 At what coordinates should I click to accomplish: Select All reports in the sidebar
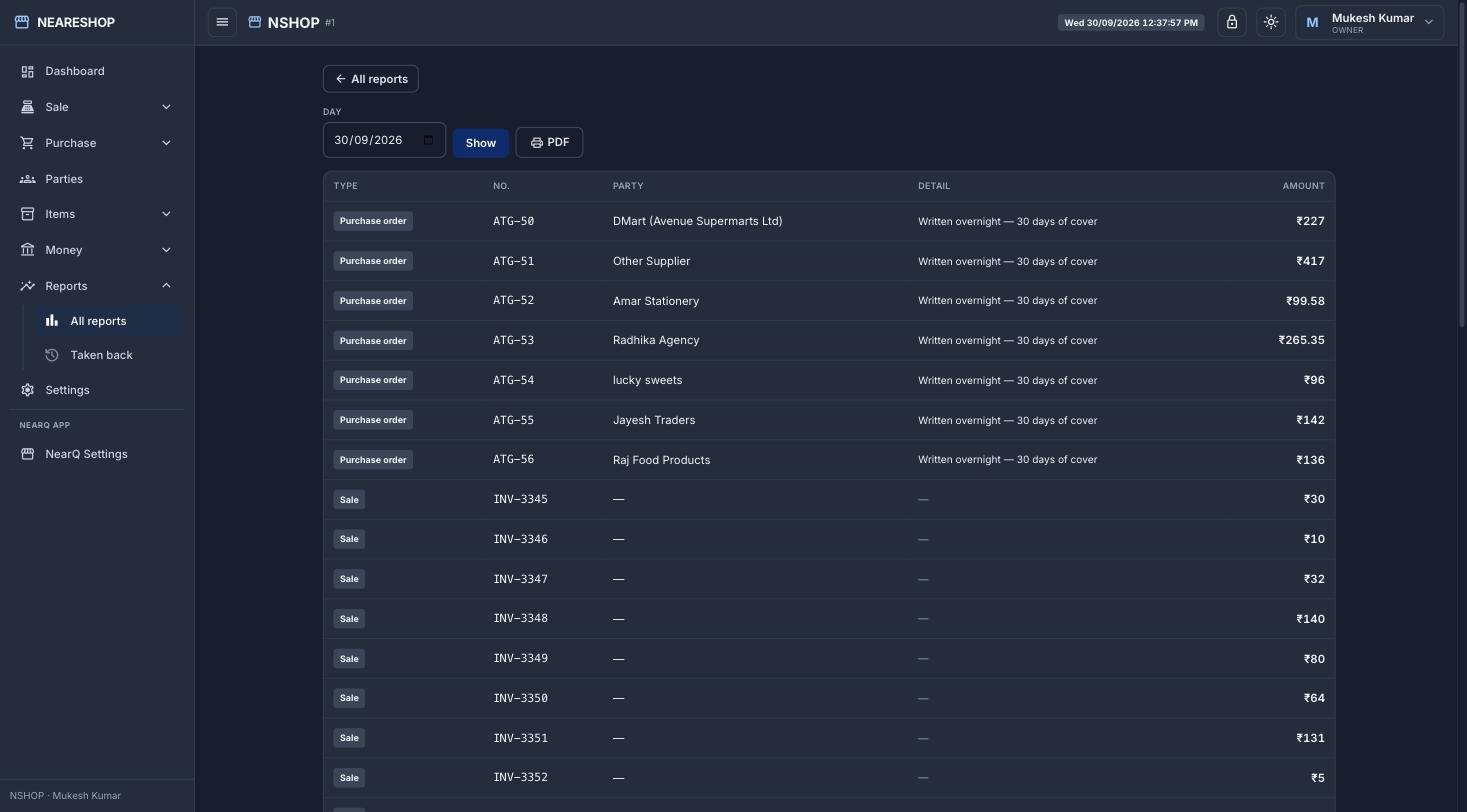click(x=109, y=321)
